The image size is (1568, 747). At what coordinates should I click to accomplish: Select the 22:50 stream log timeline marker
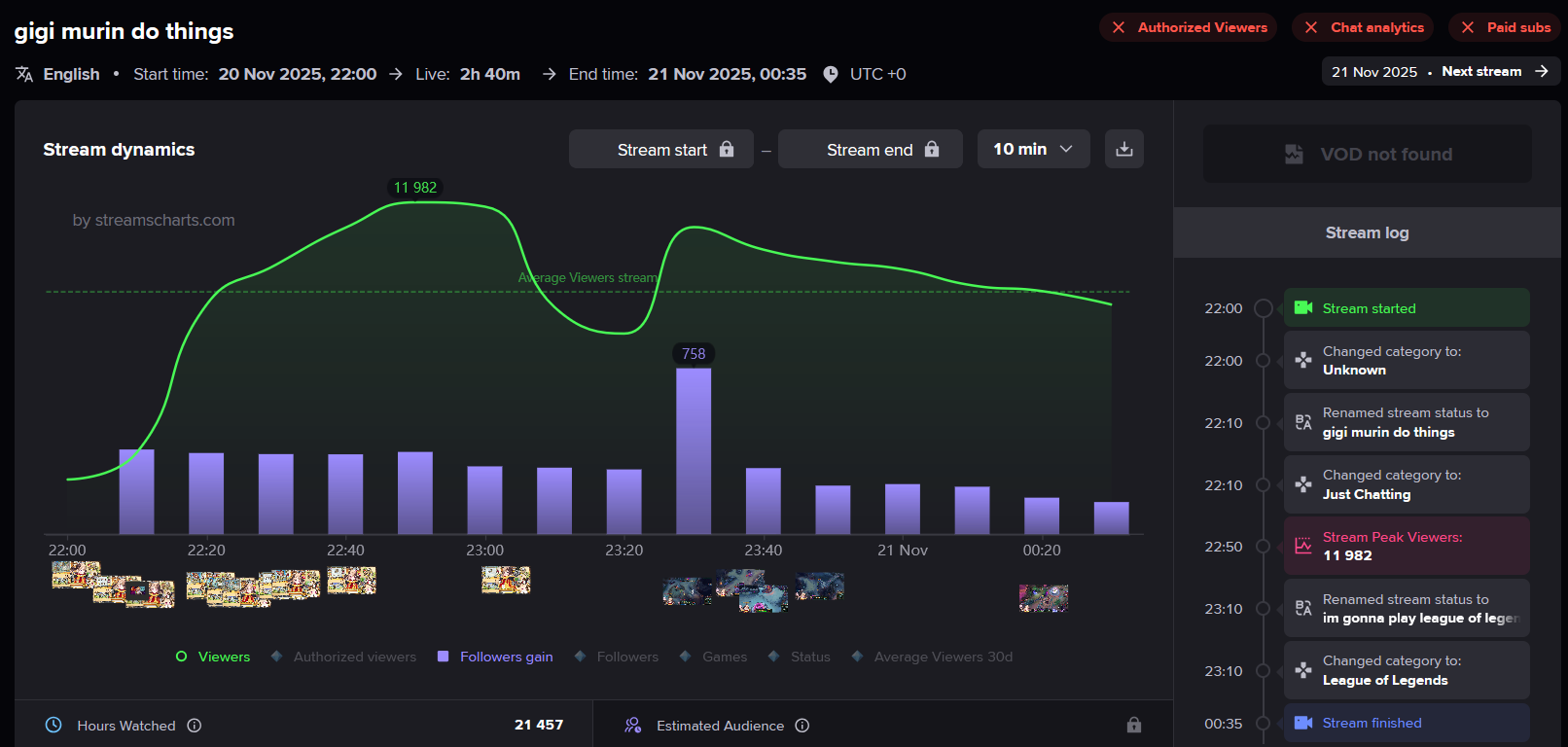click(x=1263, y=547)
